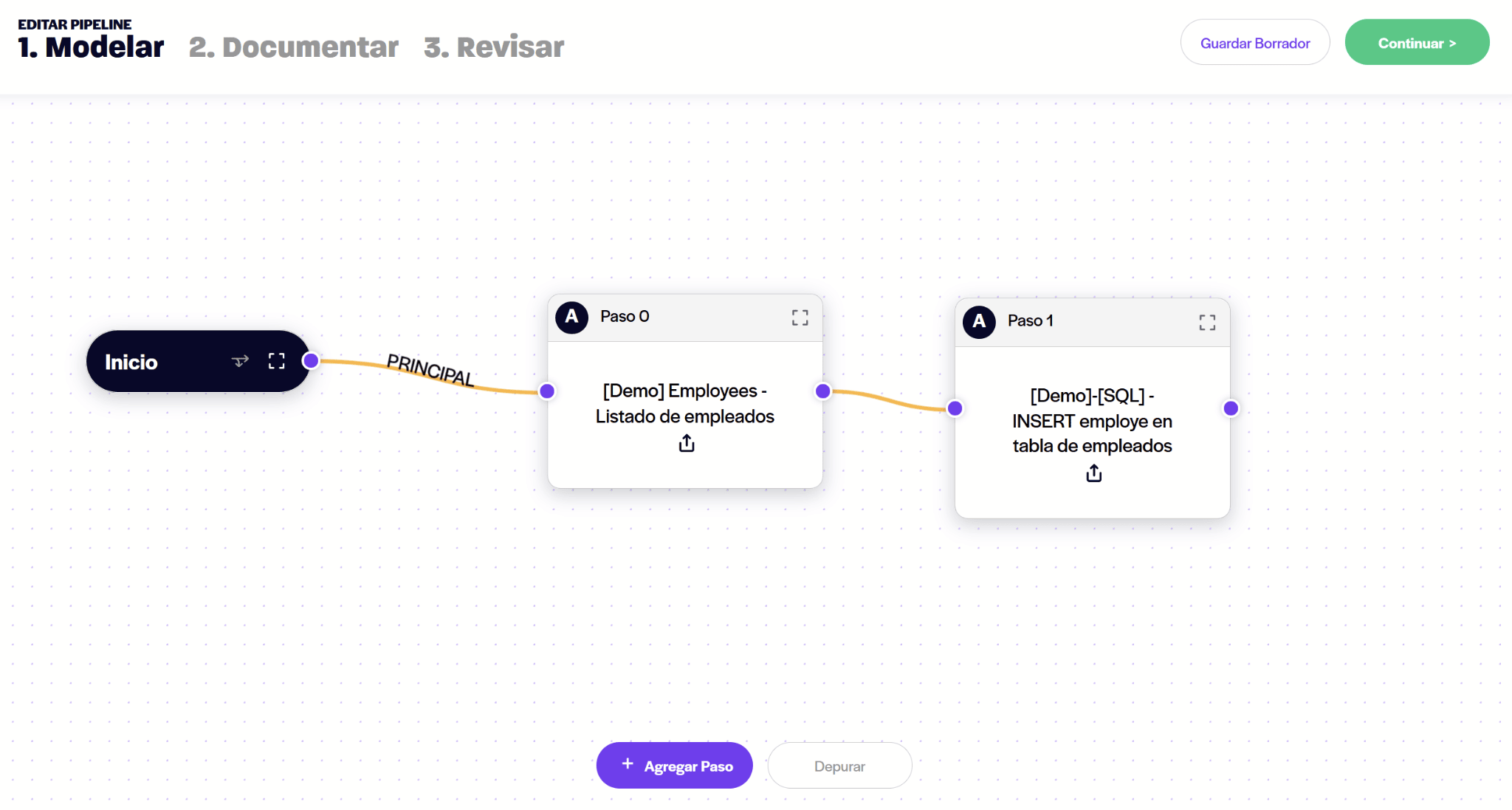This screenshot has height=810, width=1512.
Task: Go to the 2. Documentar step
Action: [x=294, y=47]
